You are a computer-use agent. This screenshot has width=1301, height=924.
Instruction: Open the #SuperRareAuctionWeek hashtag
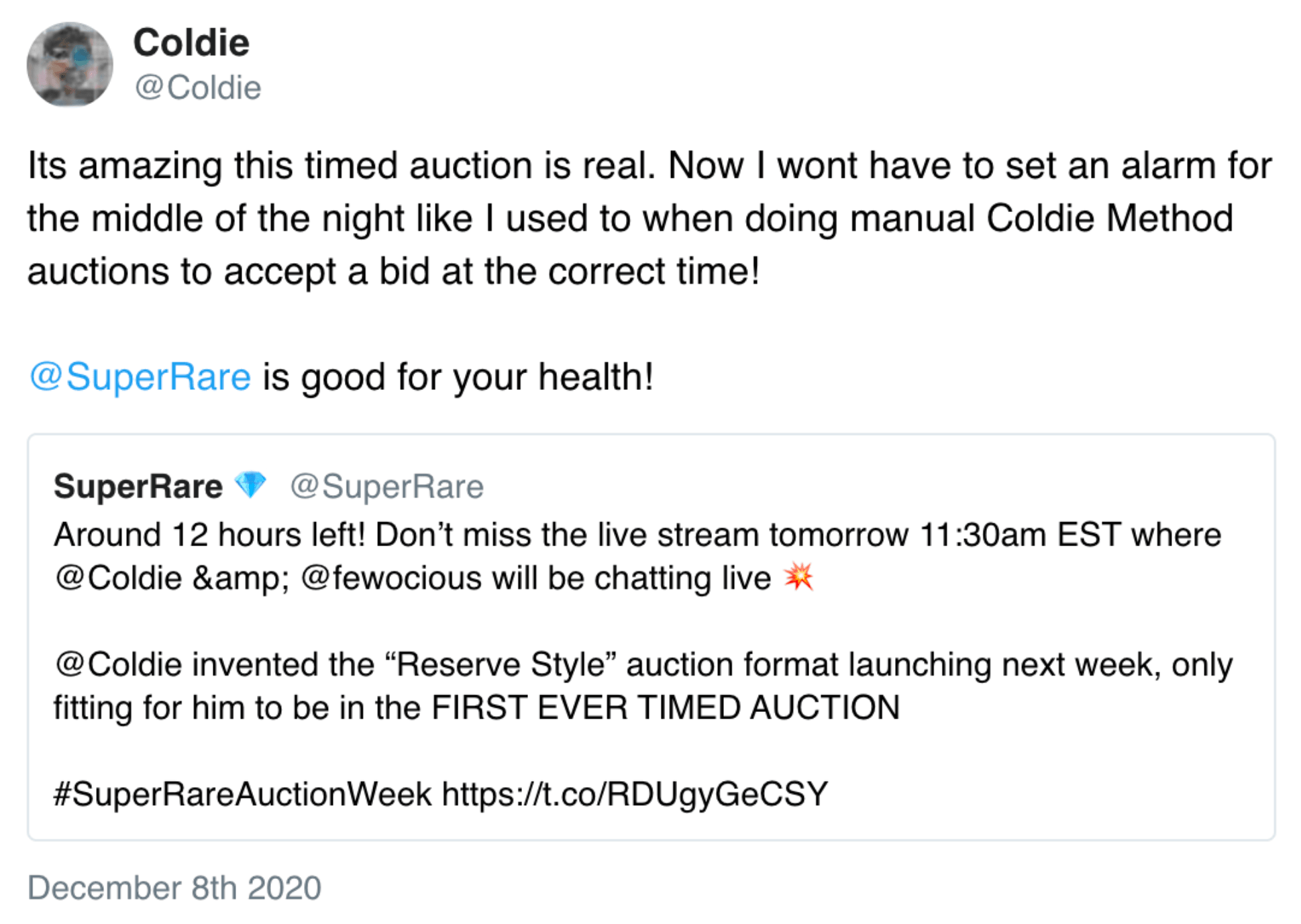click(242, 794)
